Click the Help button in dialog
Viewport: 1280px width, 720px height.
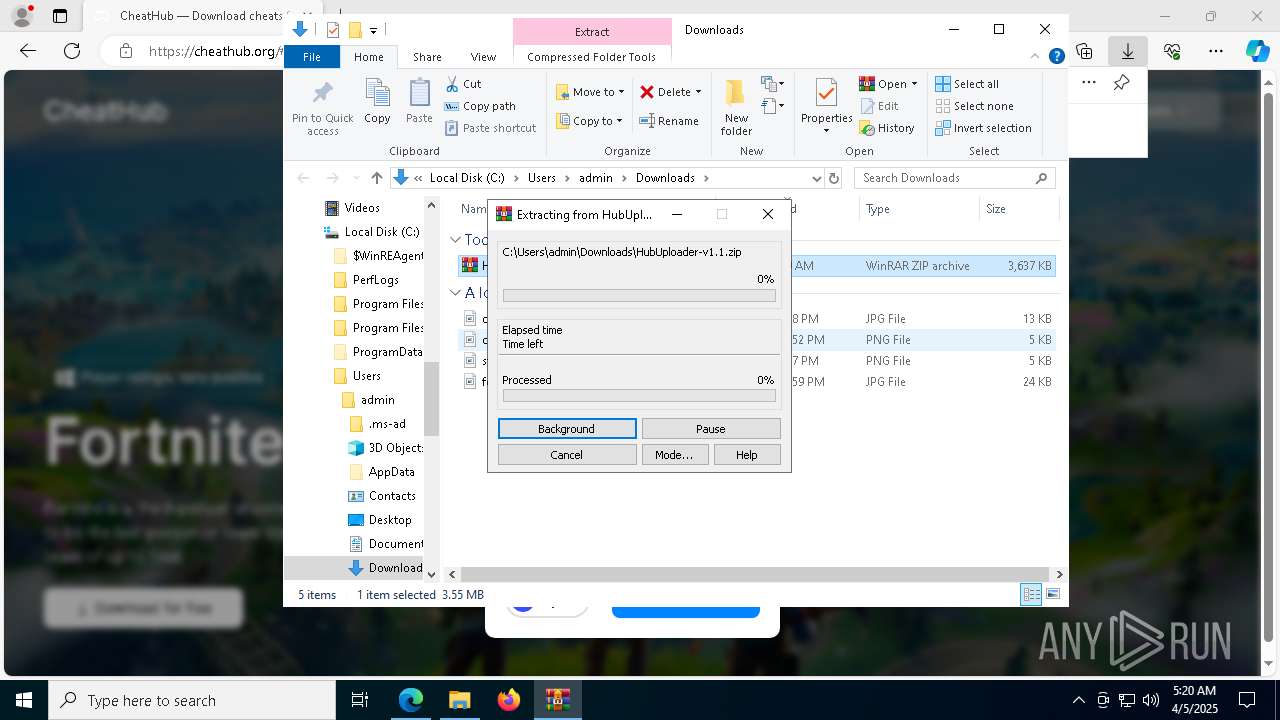click(747, 454)
